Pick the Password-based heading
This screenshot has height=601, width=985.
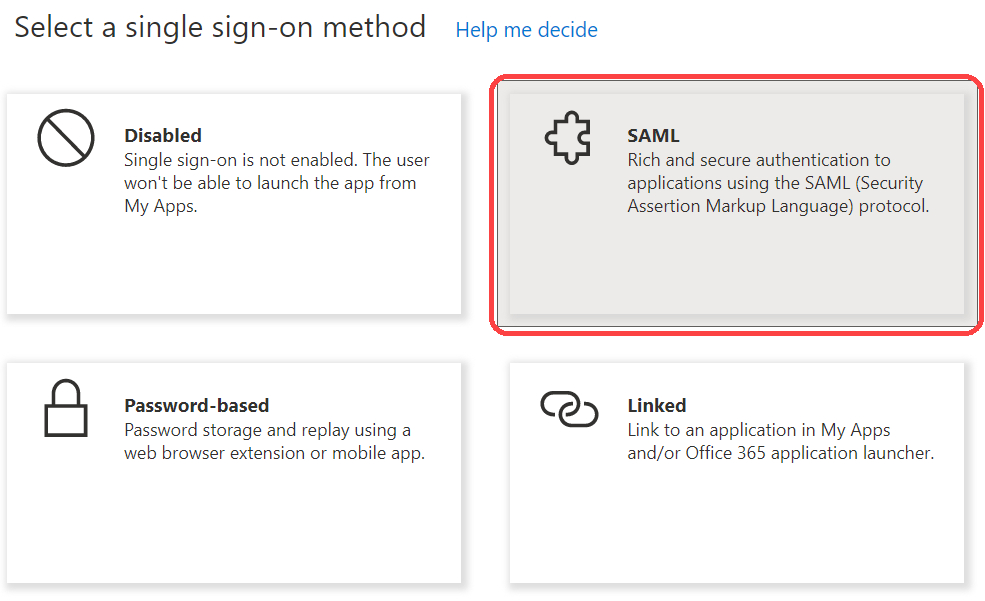click(x=197, y=405)
